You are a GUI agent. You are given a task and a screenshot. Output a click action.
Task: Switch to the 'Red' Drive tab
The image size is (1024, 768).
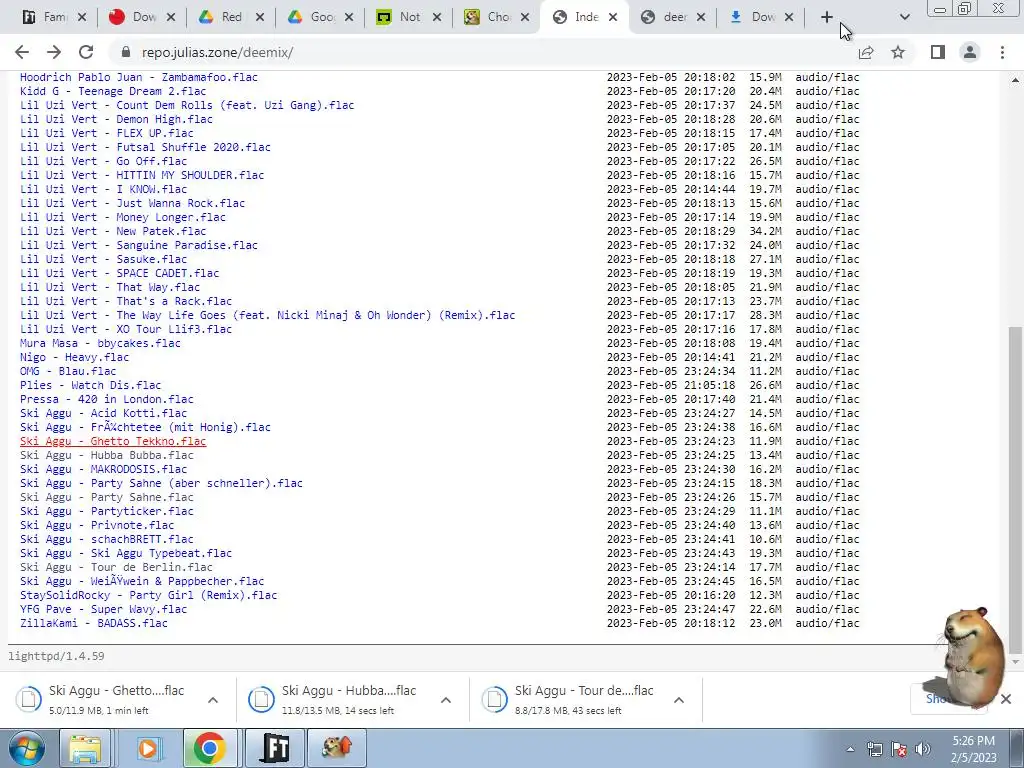(225, 18)
